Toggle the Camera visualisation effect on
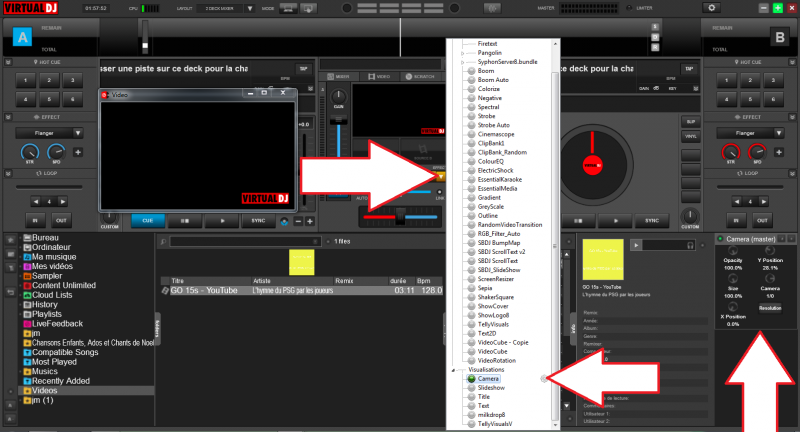This screenshot has height=432, width=800. 471,378
